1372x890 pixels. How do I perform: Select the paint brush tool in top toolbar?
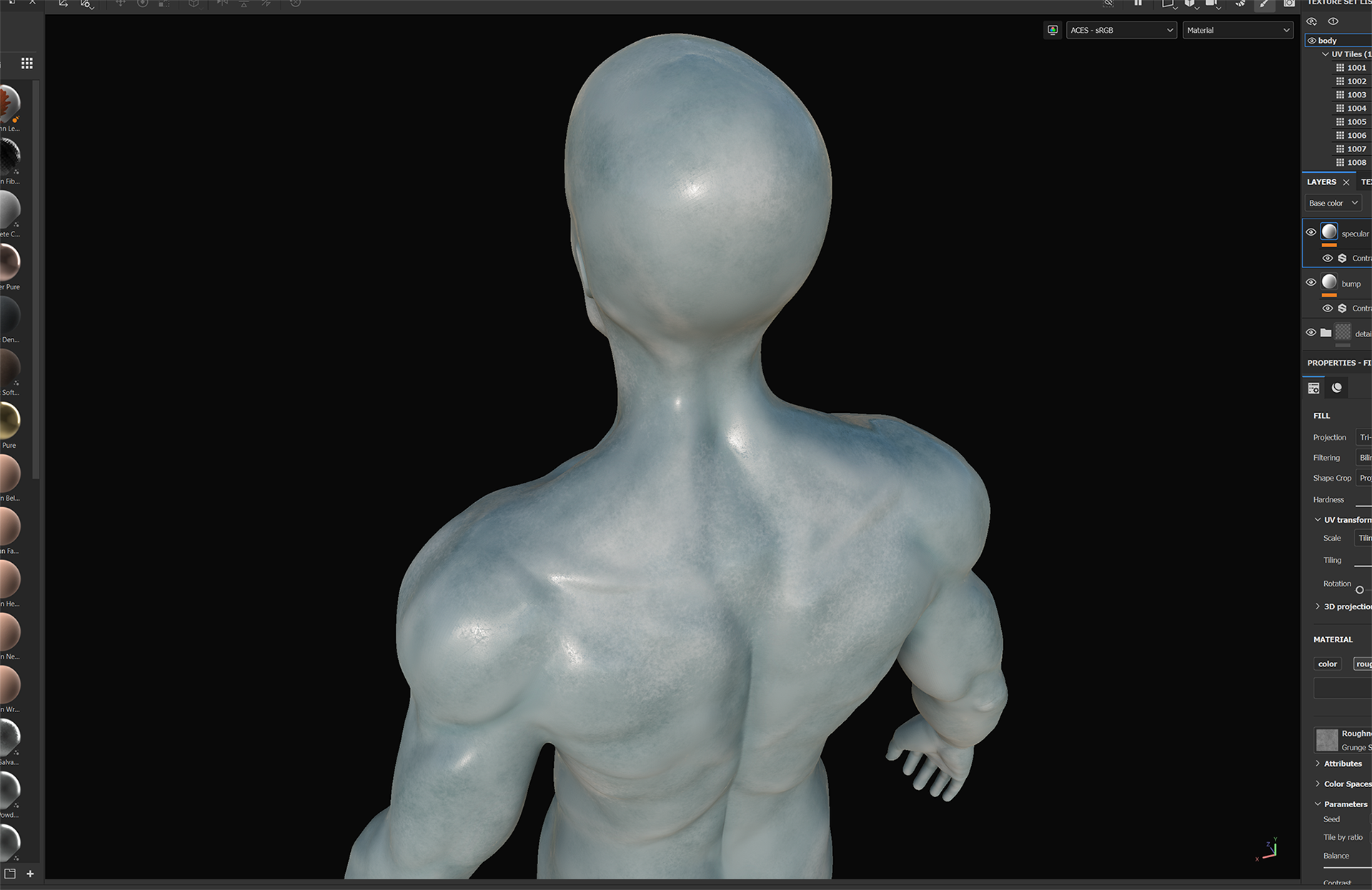point(1264,4)
